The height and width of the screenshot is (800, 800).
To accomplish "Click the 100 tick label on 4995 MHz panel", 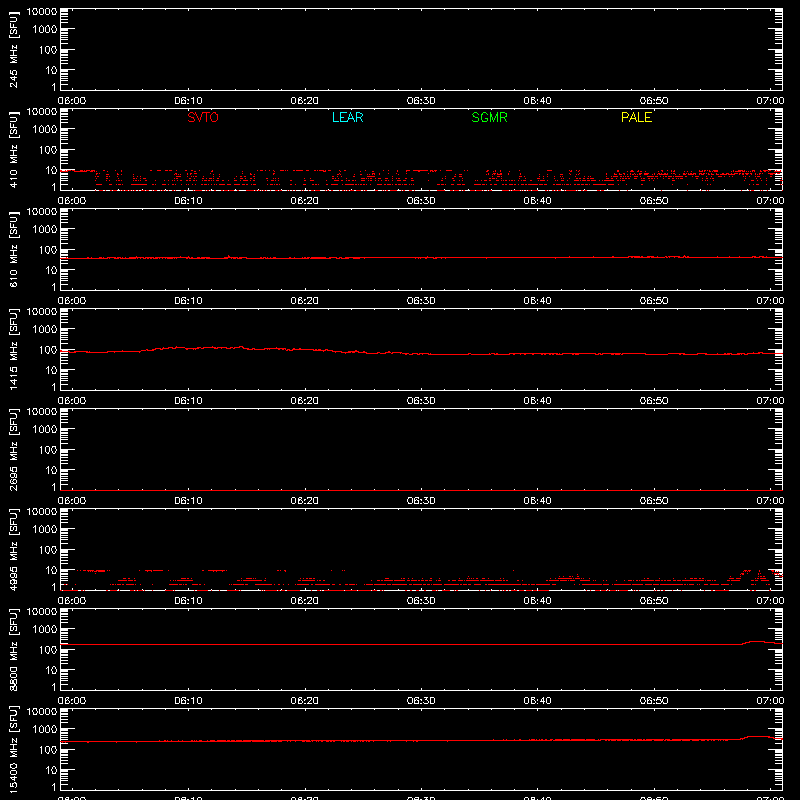I will click(48, 550).
